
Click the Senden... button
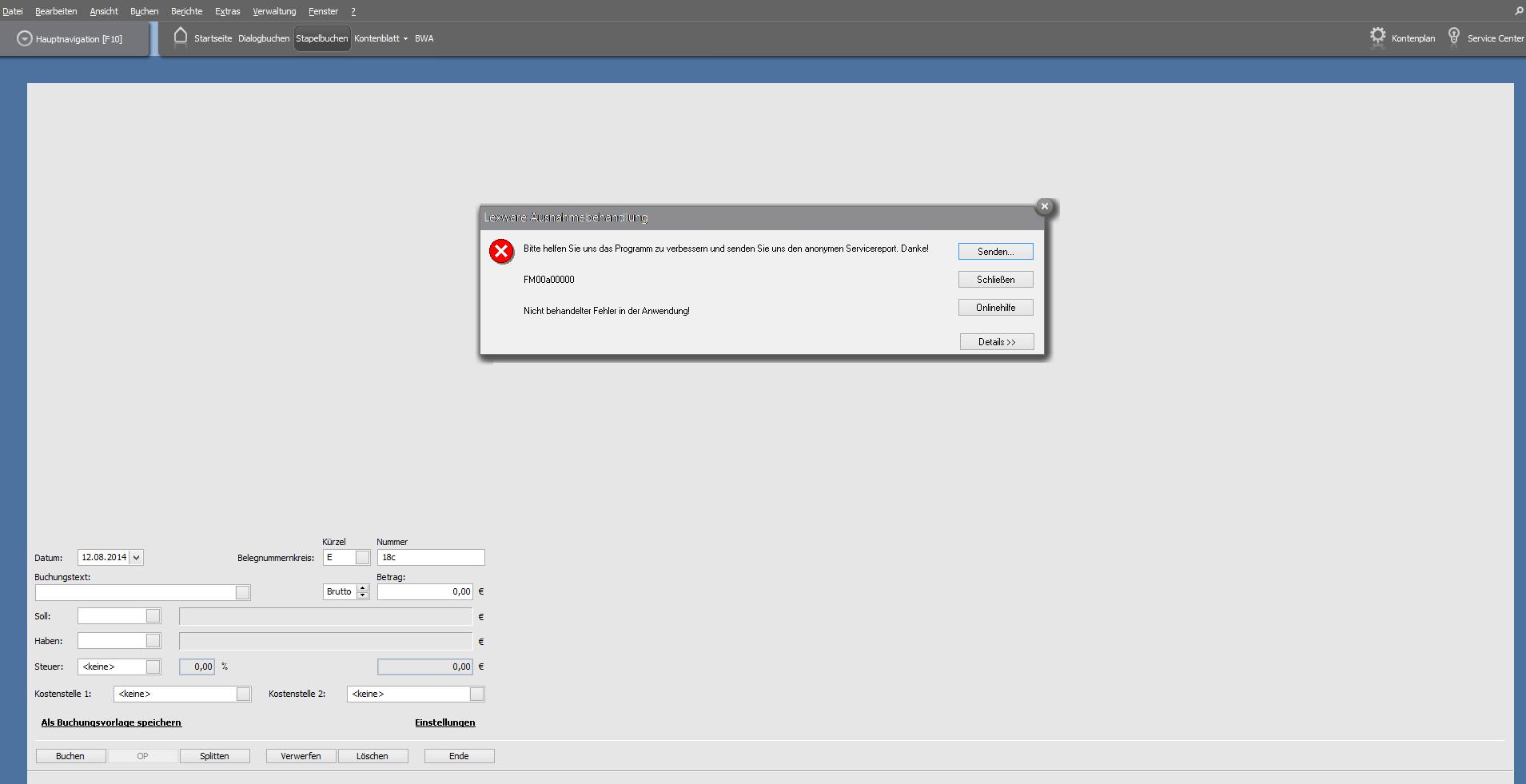(996, 252)
